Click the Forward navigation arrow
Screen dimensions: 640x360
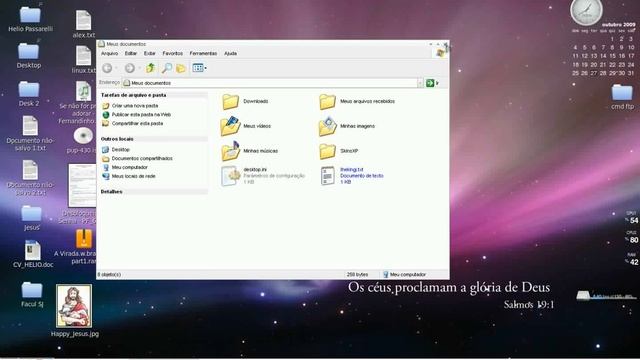(x=129, y=68)
